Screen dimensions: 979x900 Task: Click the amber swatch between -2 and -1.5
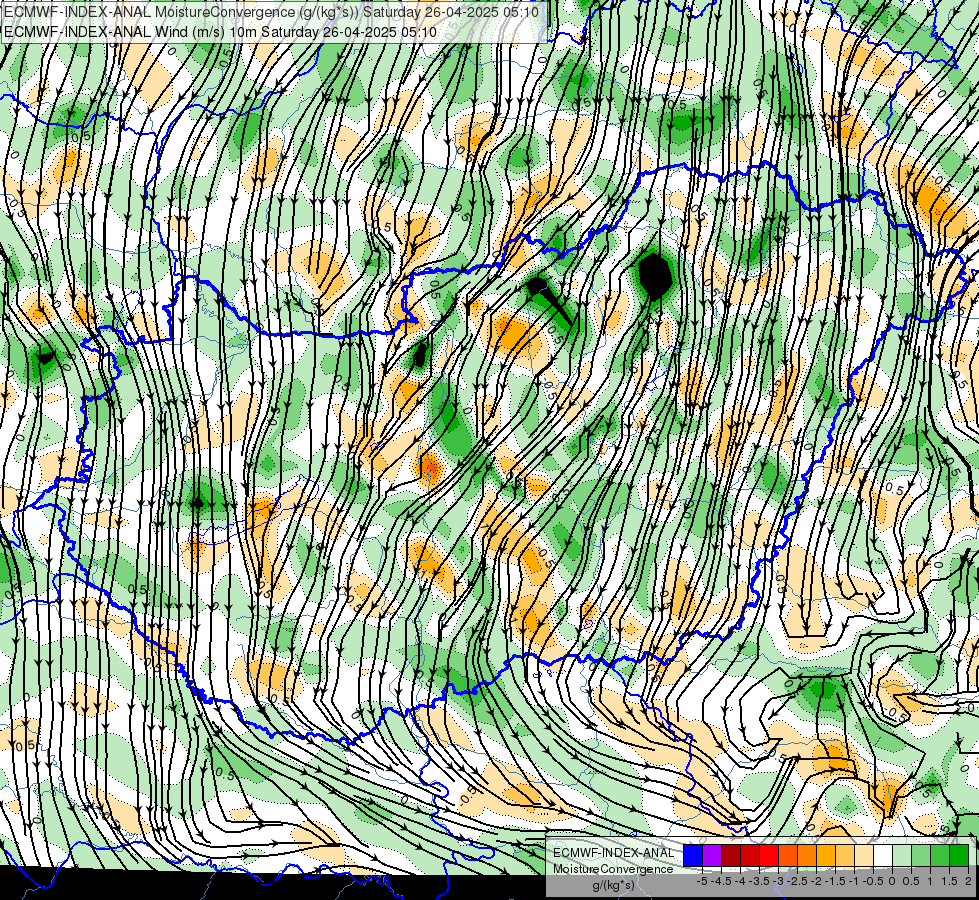click(x=826, y=855)
